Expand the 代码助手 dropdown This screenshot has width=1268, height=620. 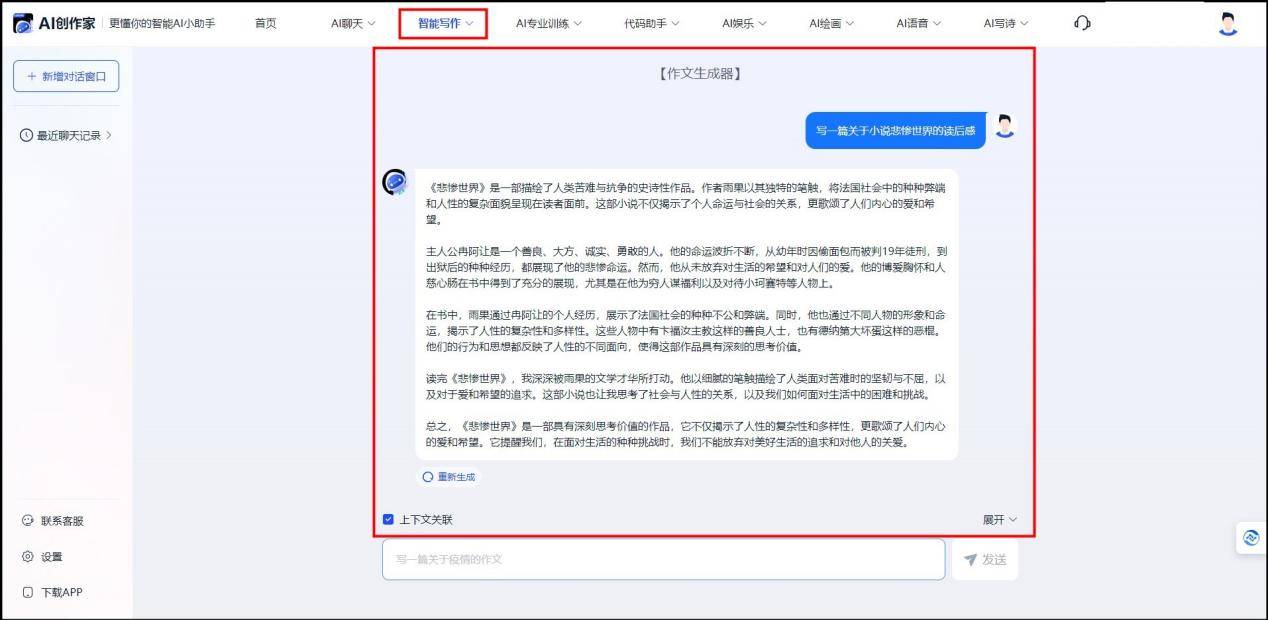(x=652, y=23)
